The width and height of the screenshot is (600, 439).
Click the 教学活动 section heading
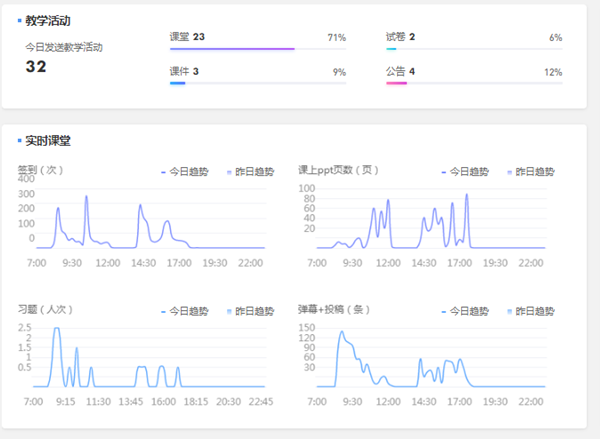pos(47,20)
